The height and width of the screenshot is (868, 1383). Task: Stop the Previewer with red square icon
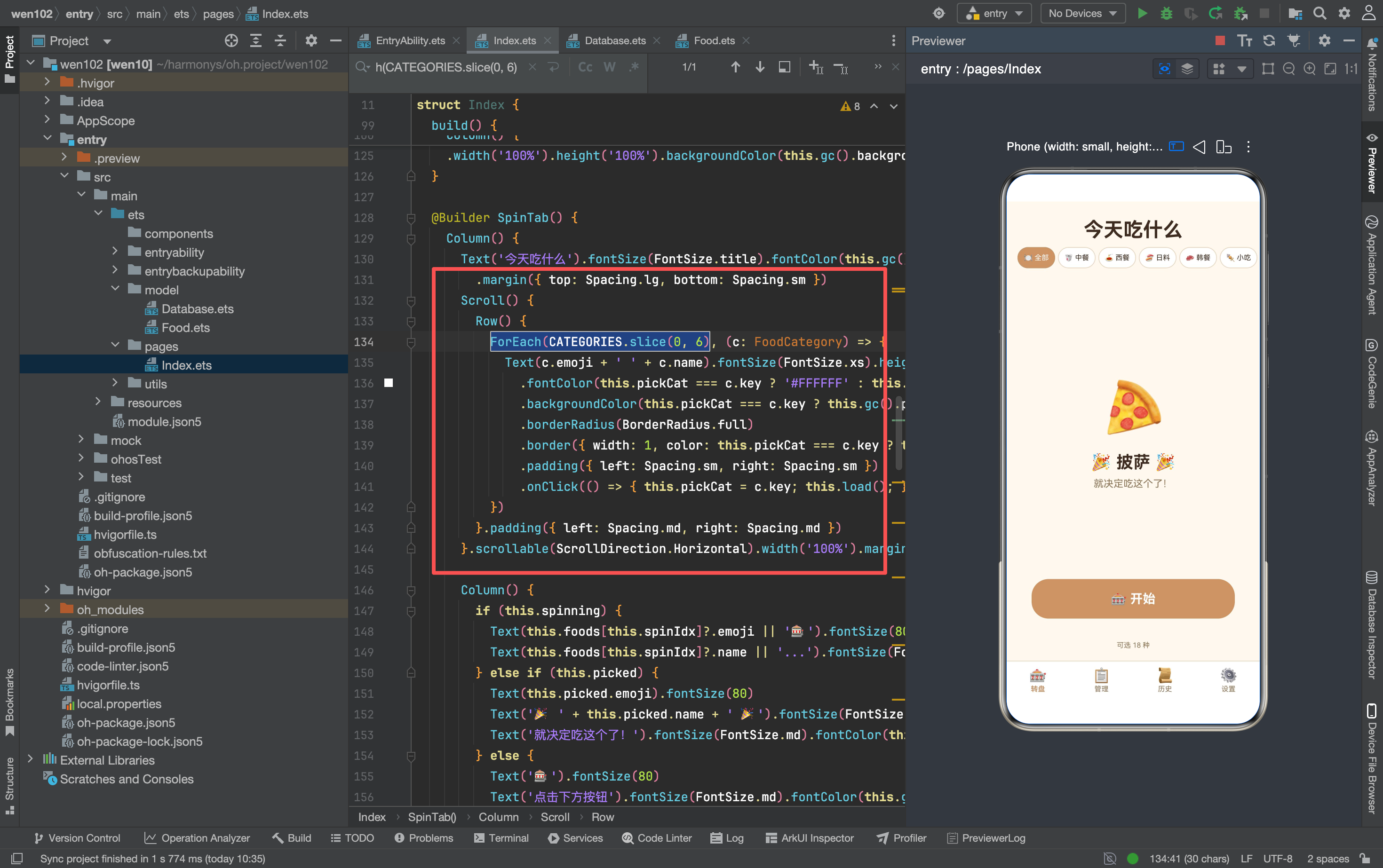point(1220,41)
